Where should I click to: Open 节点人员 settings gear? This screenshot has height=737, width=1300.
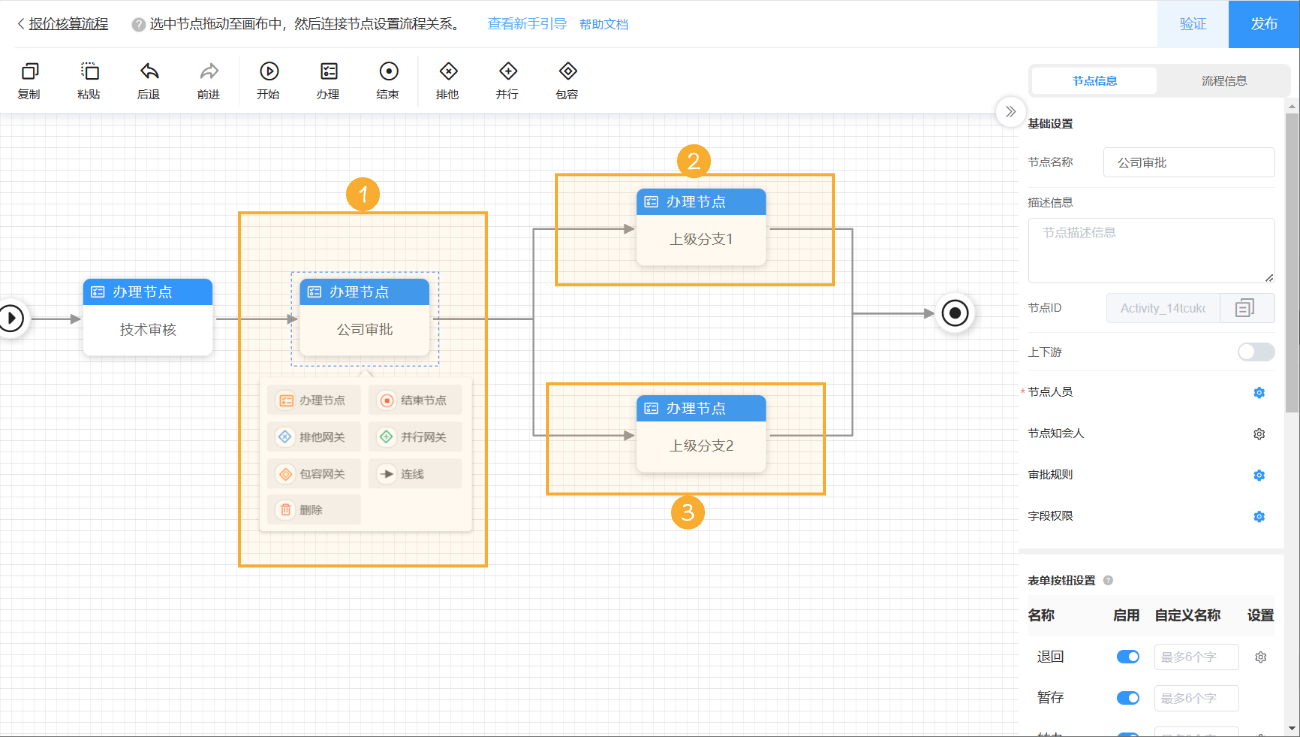pos(1259,393)
